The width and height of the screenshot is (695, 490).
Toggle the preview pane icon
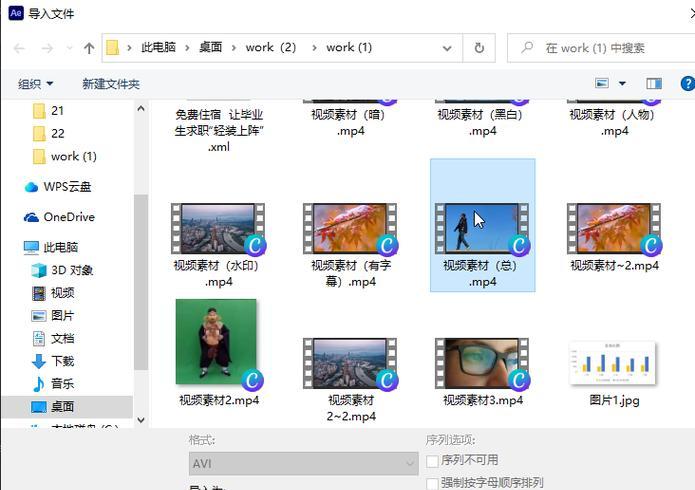point(654,83)
